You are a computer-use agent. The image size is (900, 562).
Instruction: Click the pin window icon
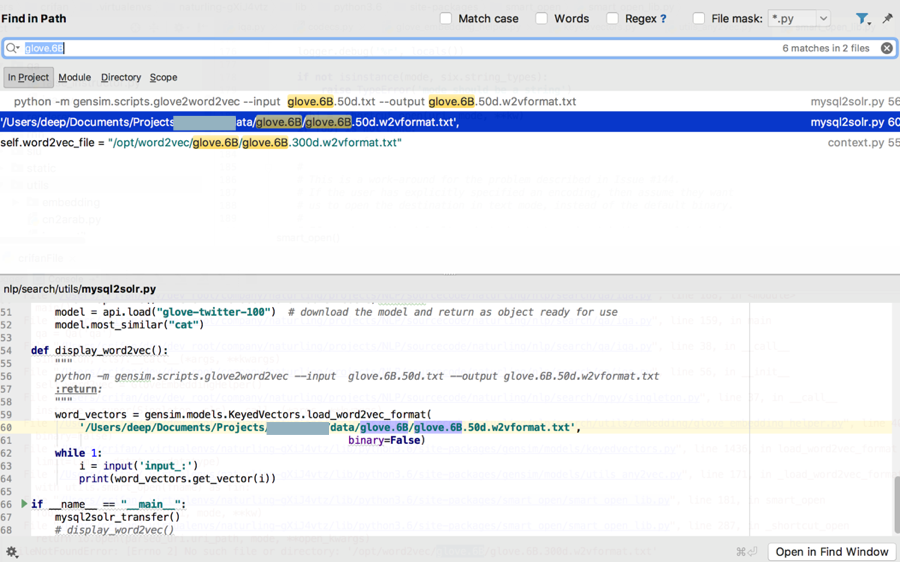coord(887,18)
